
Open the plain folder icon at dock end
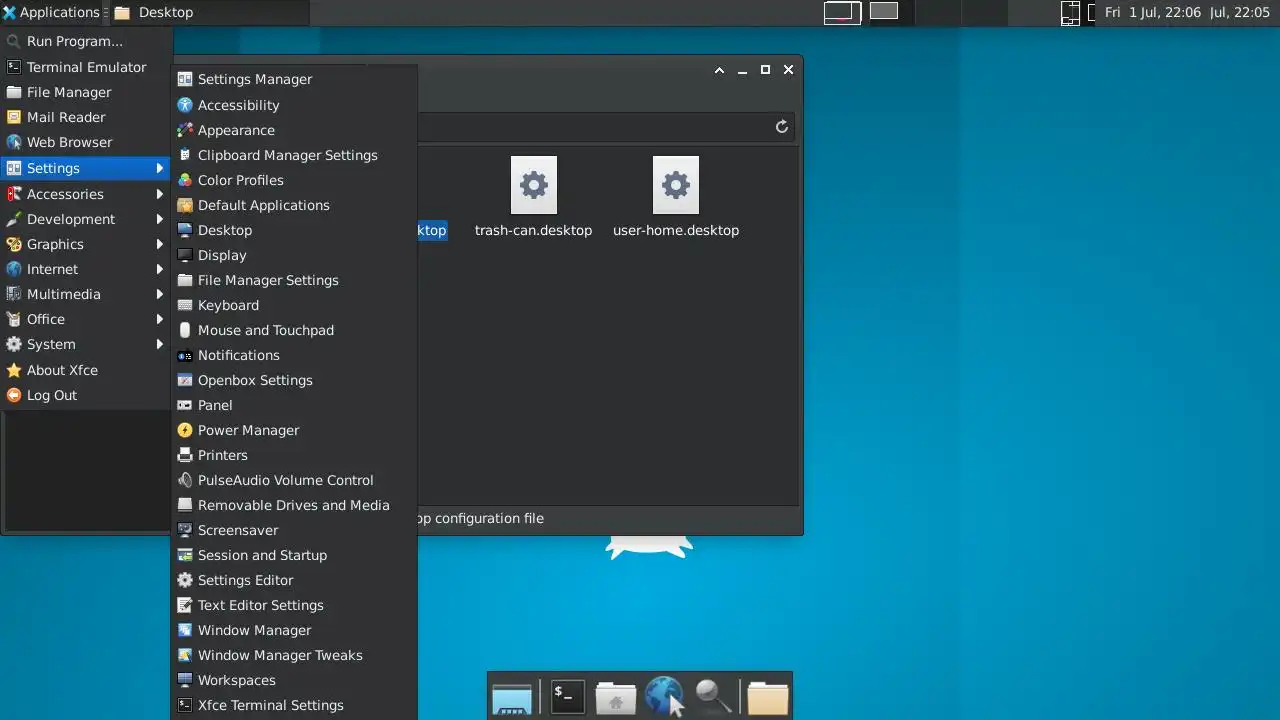click(768, 696)
